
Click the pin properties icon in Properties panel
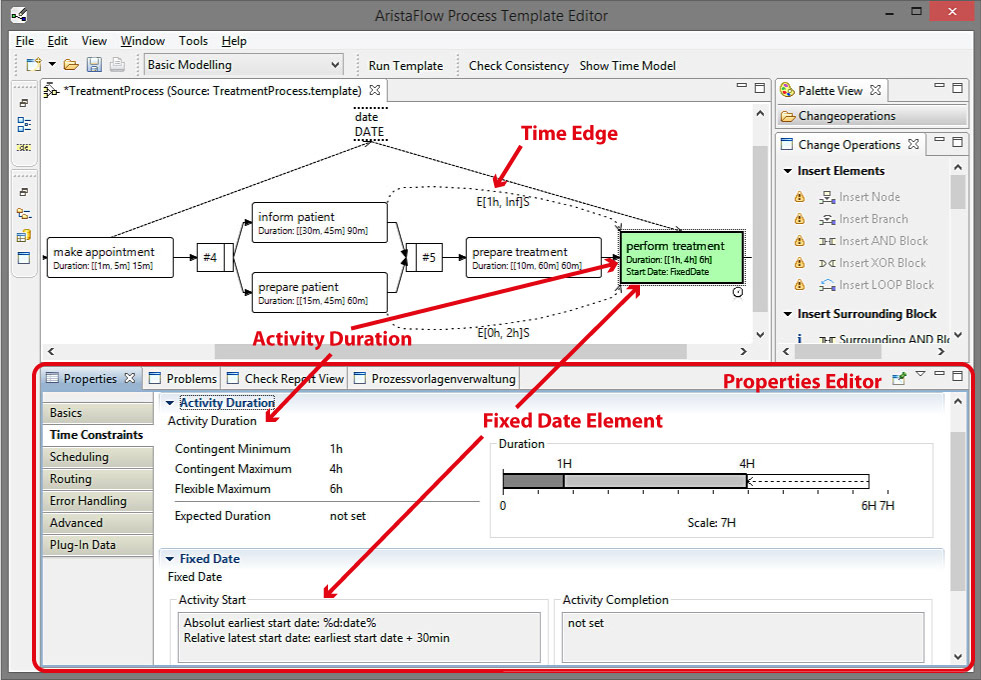(899, 378)
